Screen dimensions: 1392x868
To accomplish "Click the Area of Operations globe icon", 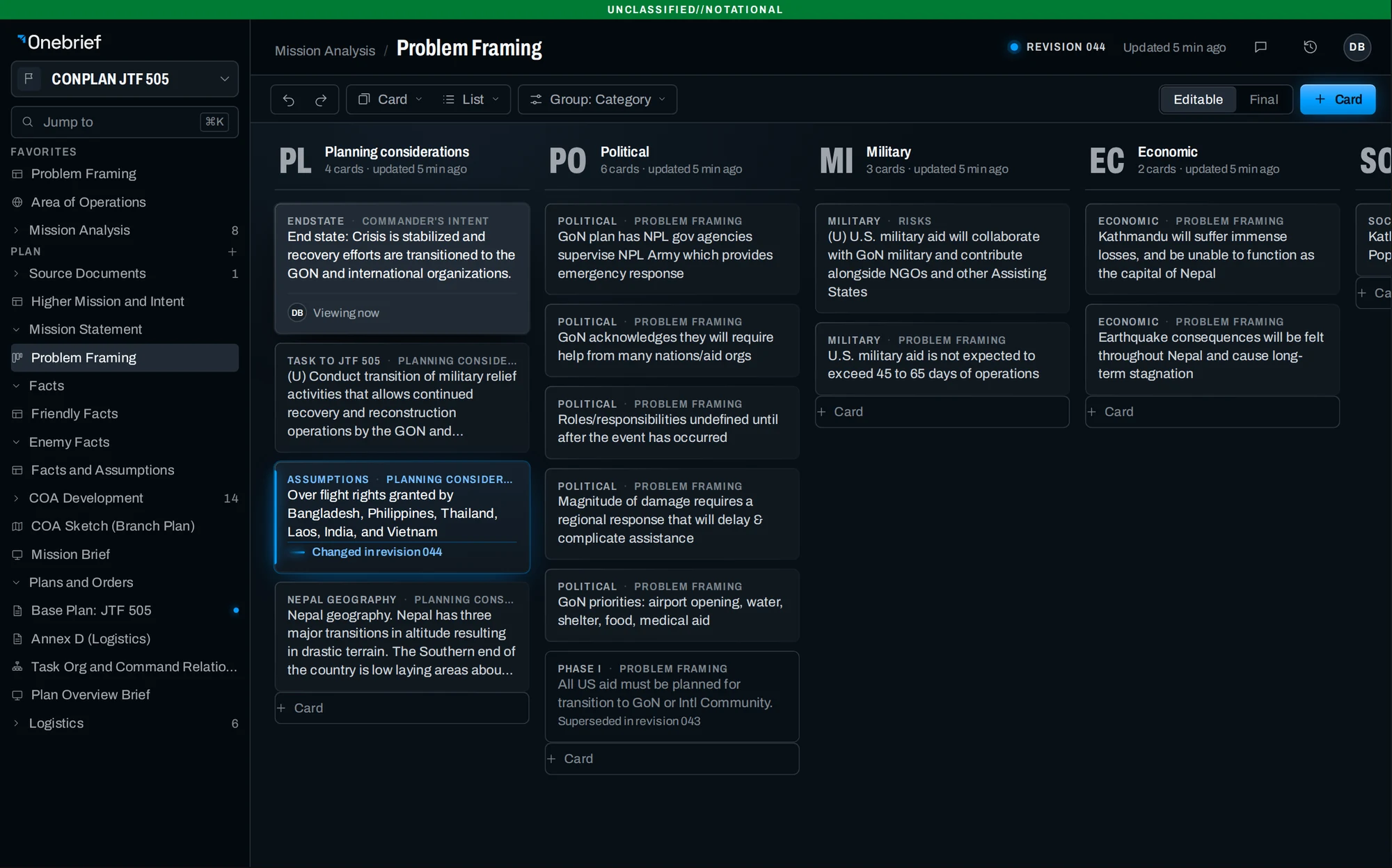I will coord(17,202).
